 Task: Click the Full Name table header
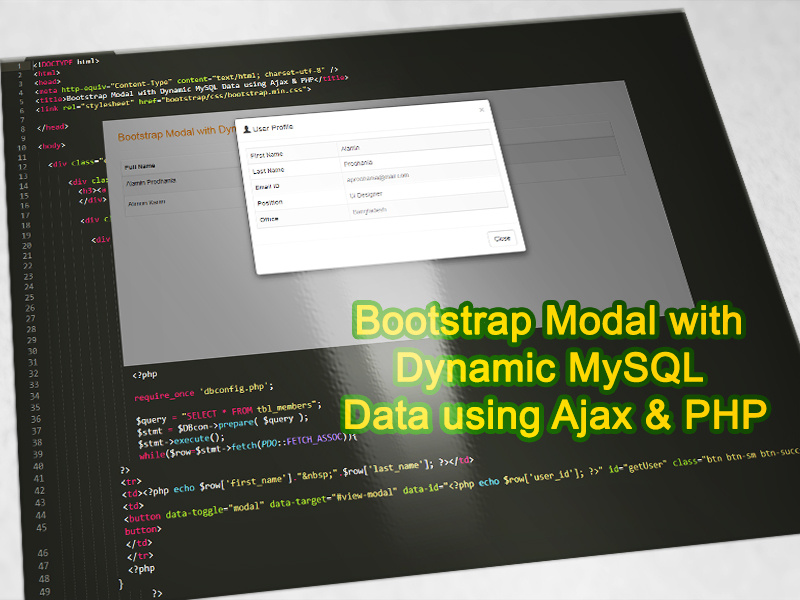140,166
